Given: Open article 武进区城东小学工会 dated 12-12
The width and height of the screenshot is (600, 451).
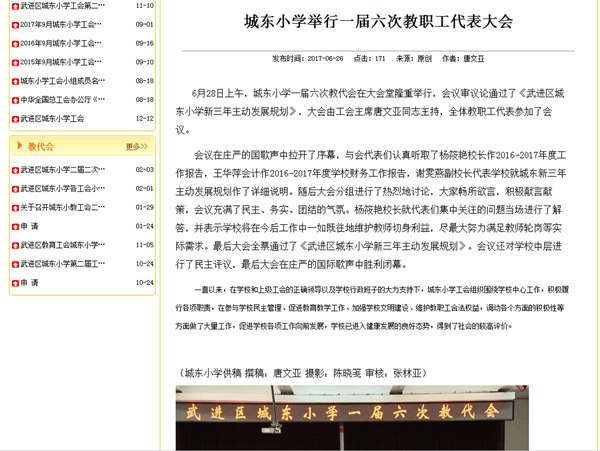Looking at the screenshot, I should 52,119.
